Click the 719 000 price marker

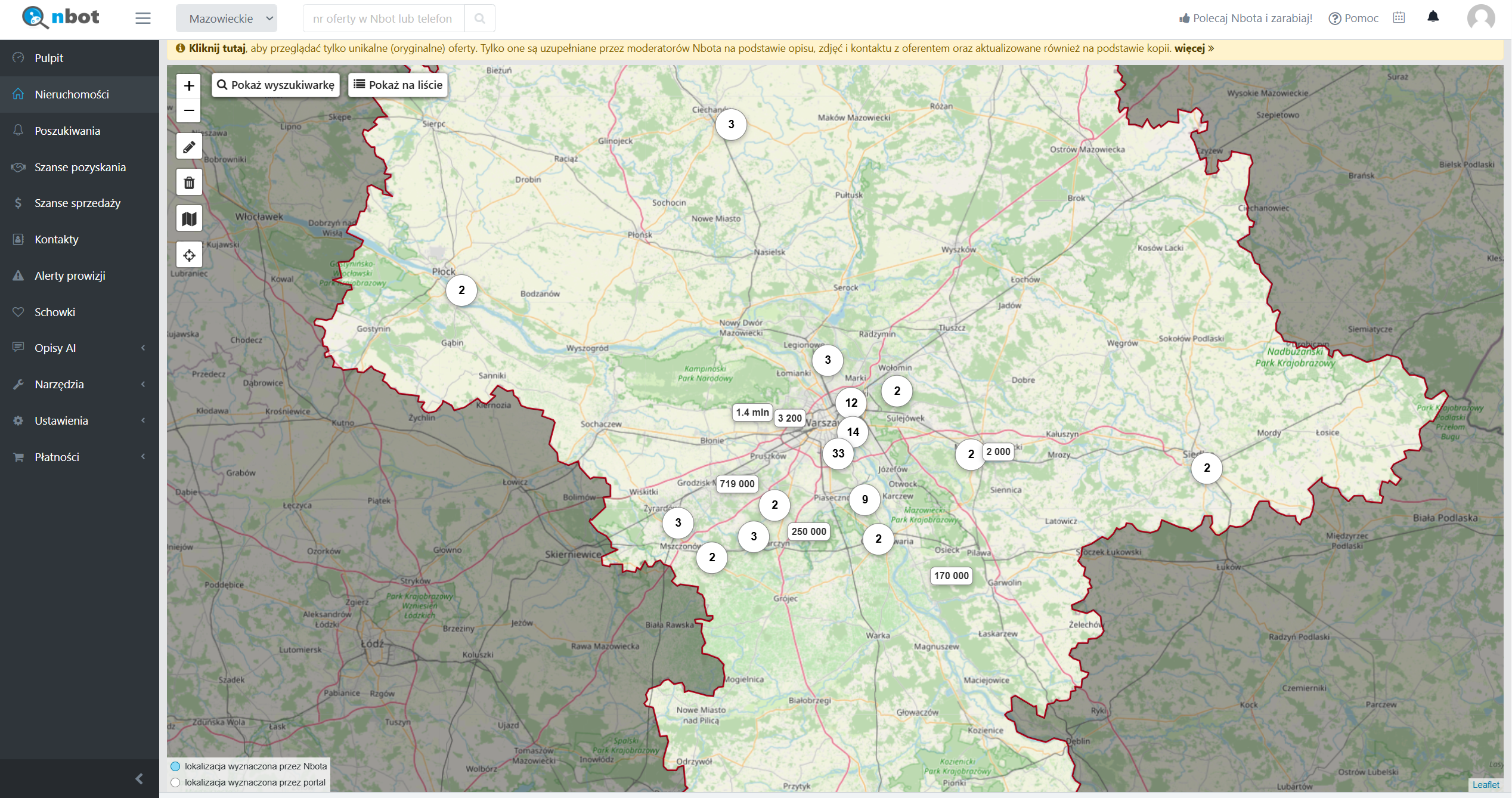point(737,484)
